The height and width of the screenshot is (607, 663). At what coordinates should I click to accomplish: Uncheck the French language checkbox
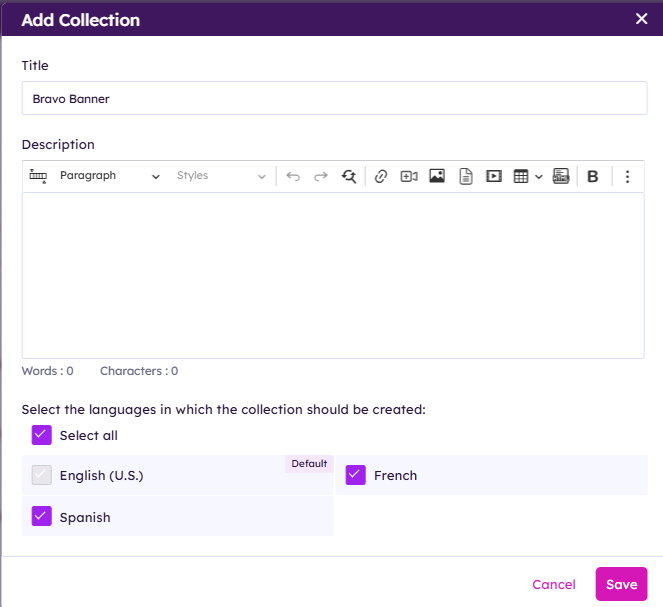pos(356,475)
